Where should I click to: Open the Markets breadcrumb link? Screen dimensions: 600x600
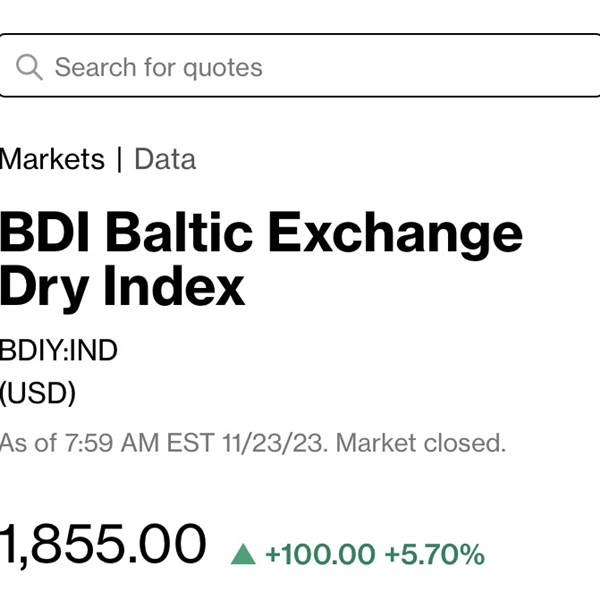point(52,159)
